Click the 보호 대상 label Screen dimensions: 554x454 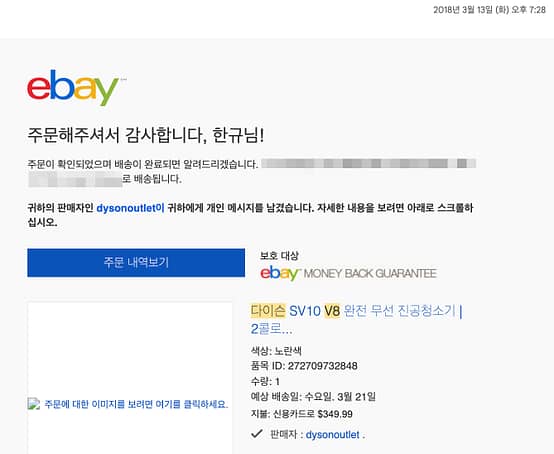(x=279, y=255)
